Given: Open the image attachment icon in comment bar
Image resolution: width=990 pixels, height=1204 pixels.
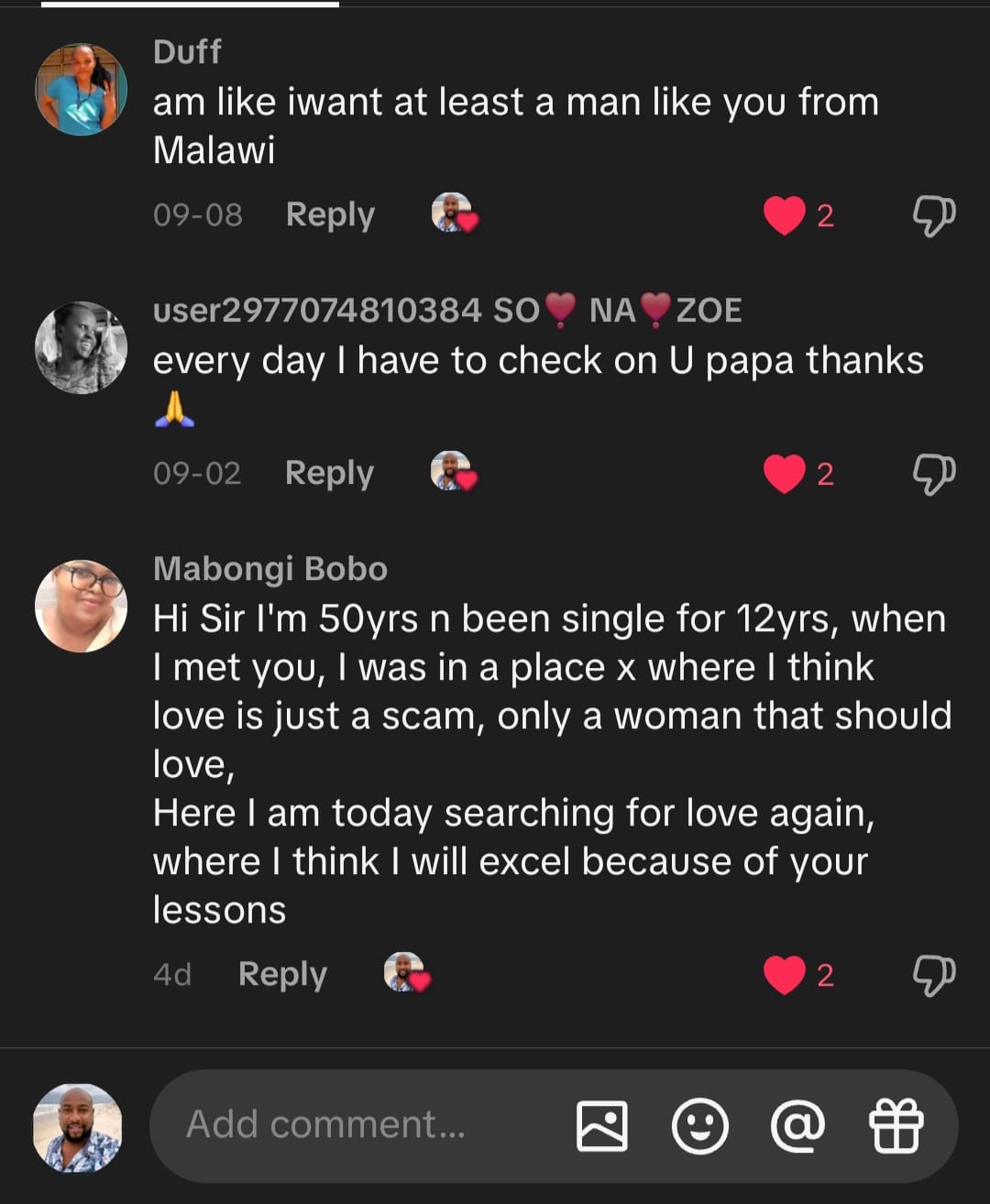Looking at the screenshot, I should [601, 1125].
